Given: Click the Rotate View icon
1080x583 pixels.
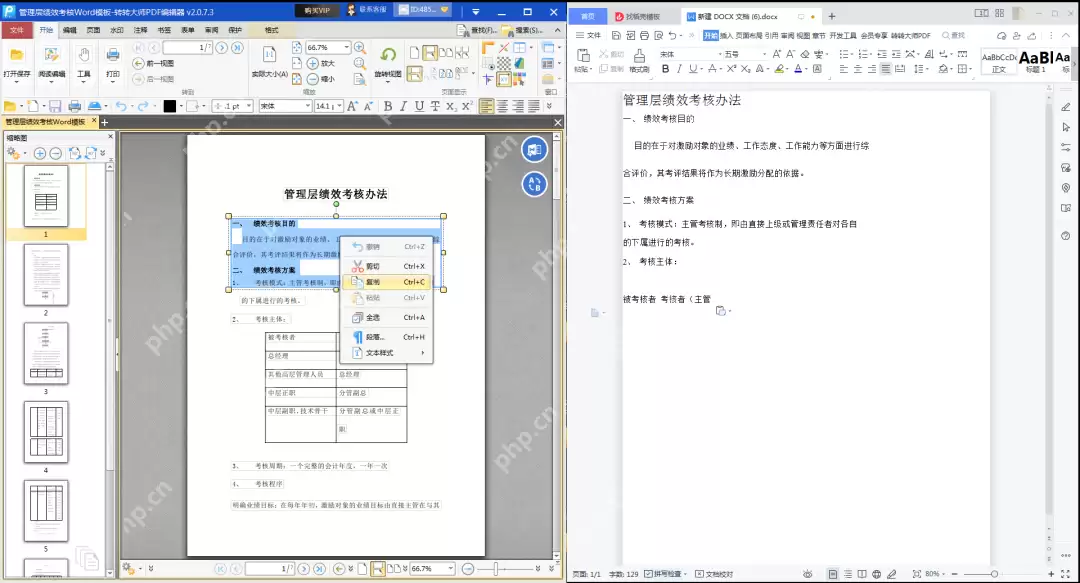Looking at the screenshot, I should coord(388,55).
